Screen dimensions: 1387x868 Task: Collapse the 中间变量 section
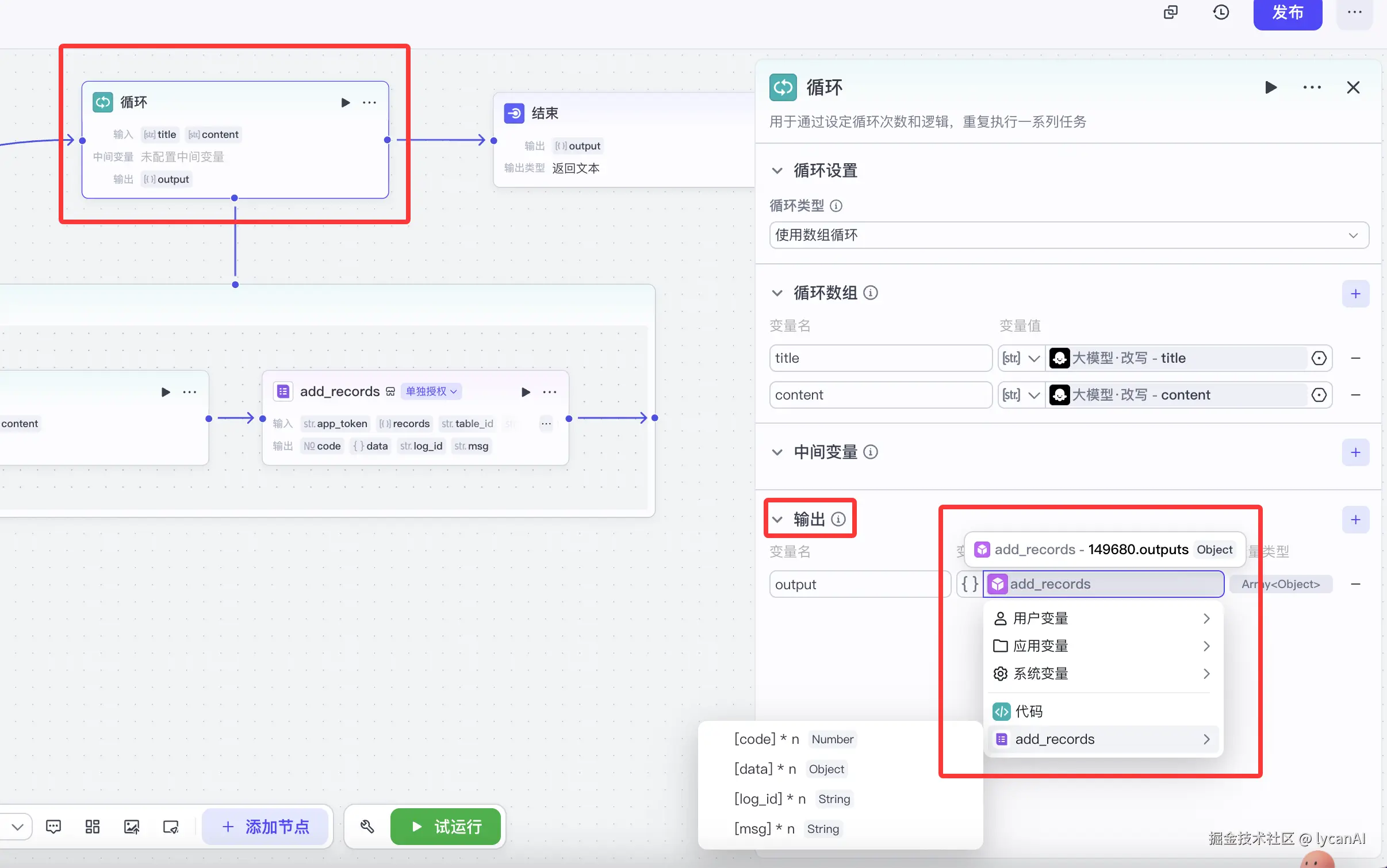(x=777, y=452)
